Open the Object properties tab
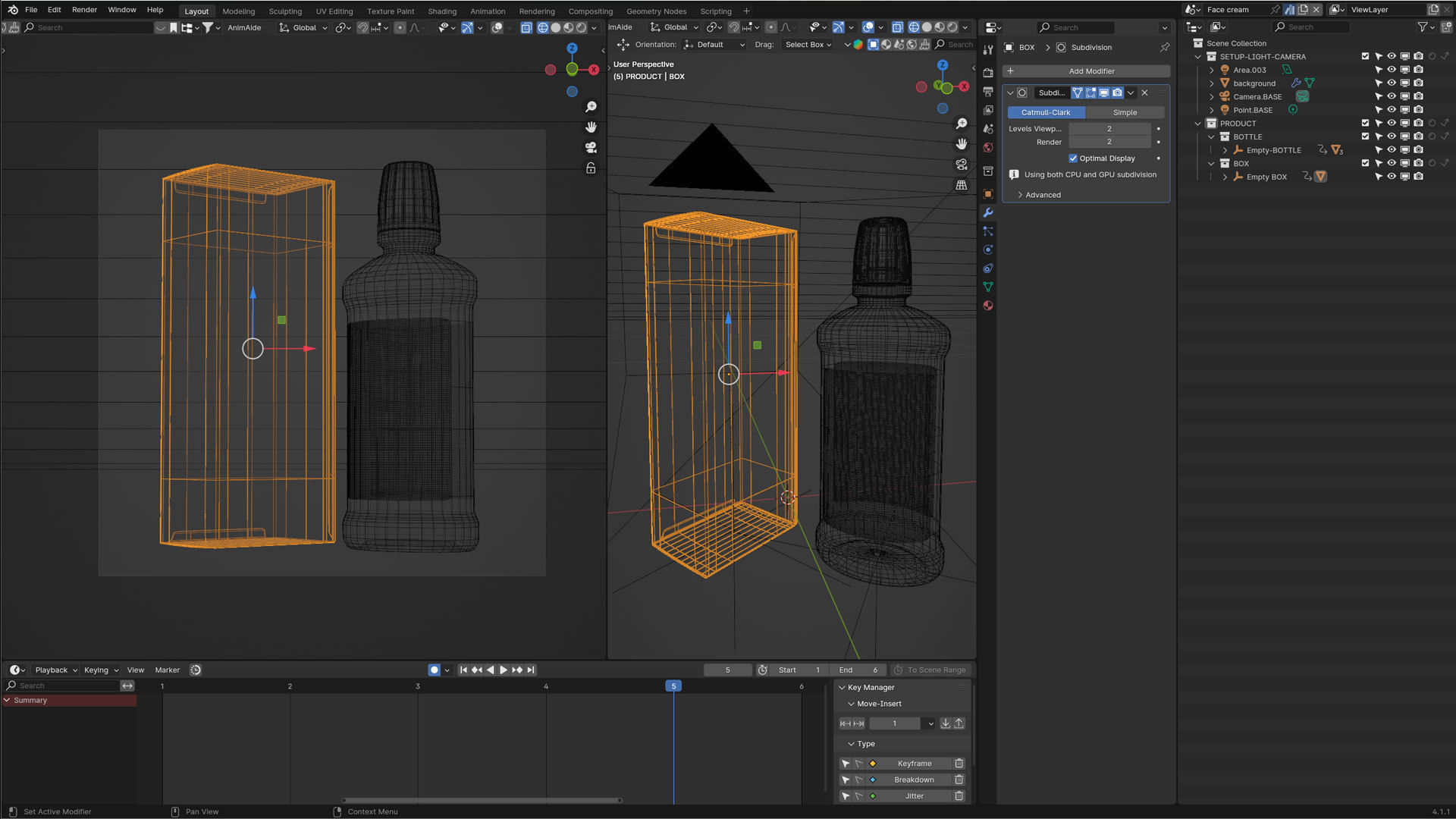This screenshot has width=1456, height=819. coord(987,193)
